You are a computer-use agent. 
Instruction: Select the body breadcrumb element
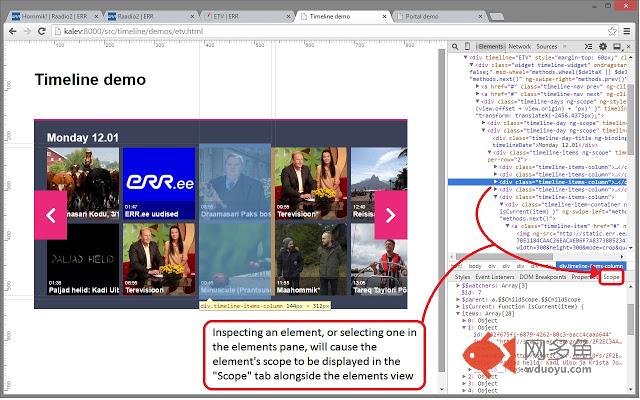[x=475, y=266]
